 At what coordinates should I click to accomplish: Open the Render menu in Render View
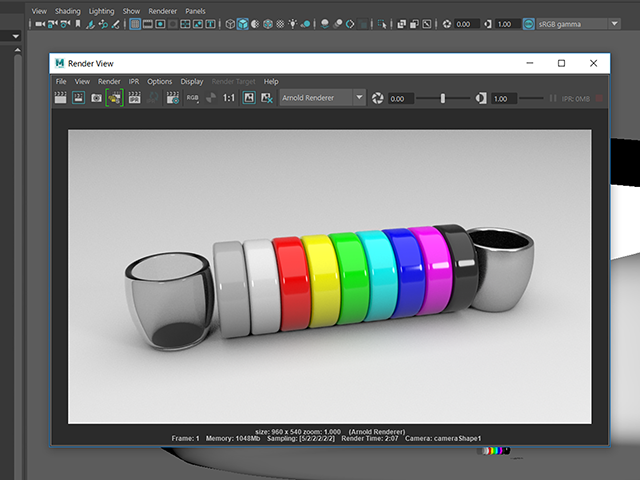[109, 81]
